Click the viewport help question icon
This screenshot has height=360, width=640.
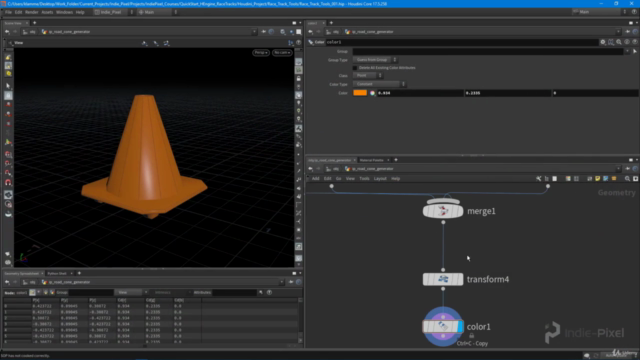point(299,43)
